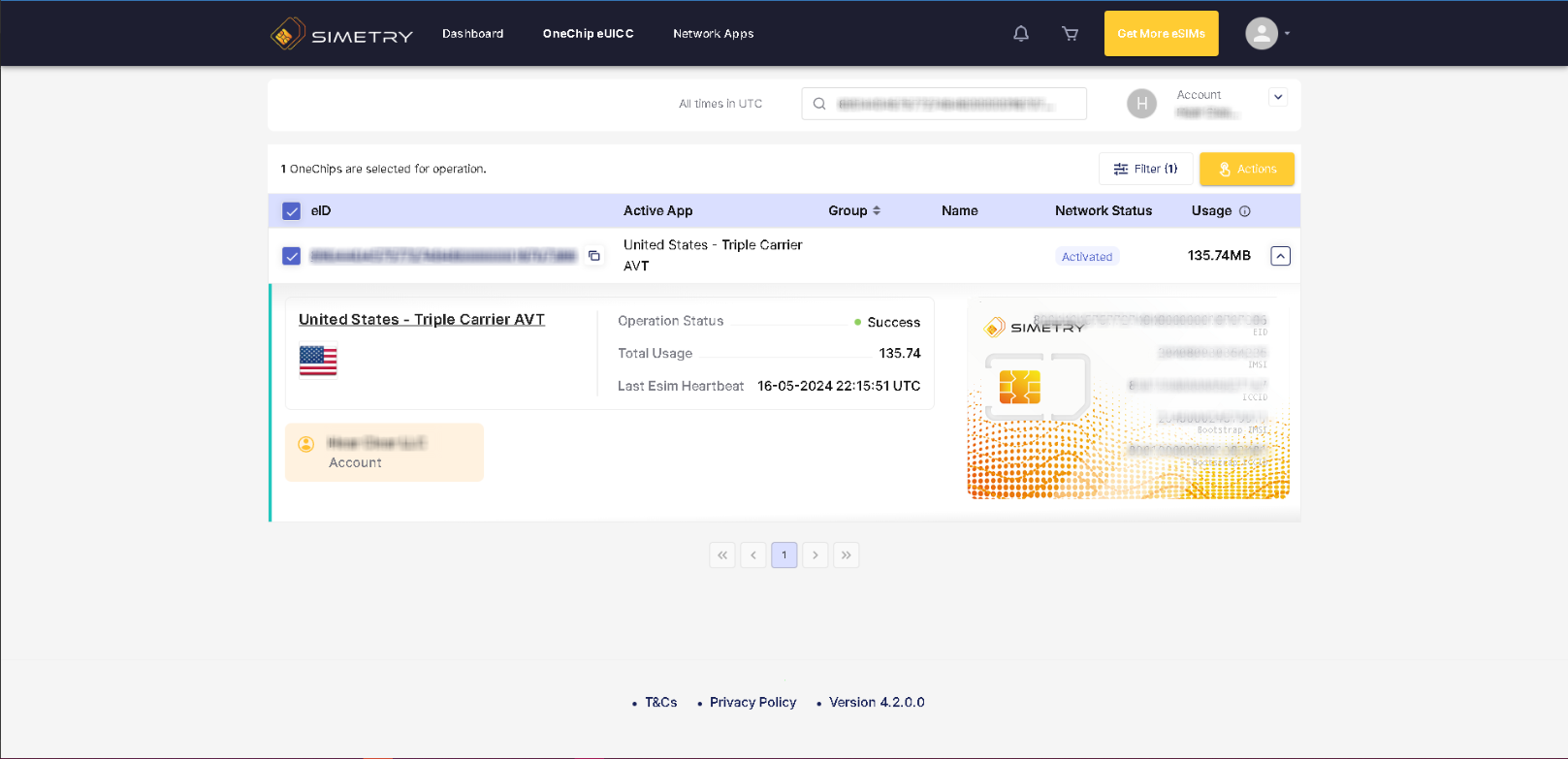Focus the eID search field
The width and height of the screenshot is (1568, 759).
(x=944, y=104)
